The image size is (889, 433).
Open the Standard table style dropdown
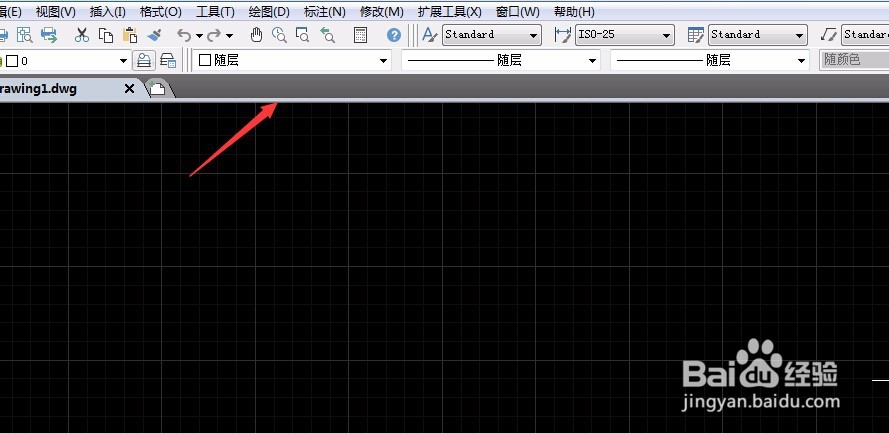point(757,35)
